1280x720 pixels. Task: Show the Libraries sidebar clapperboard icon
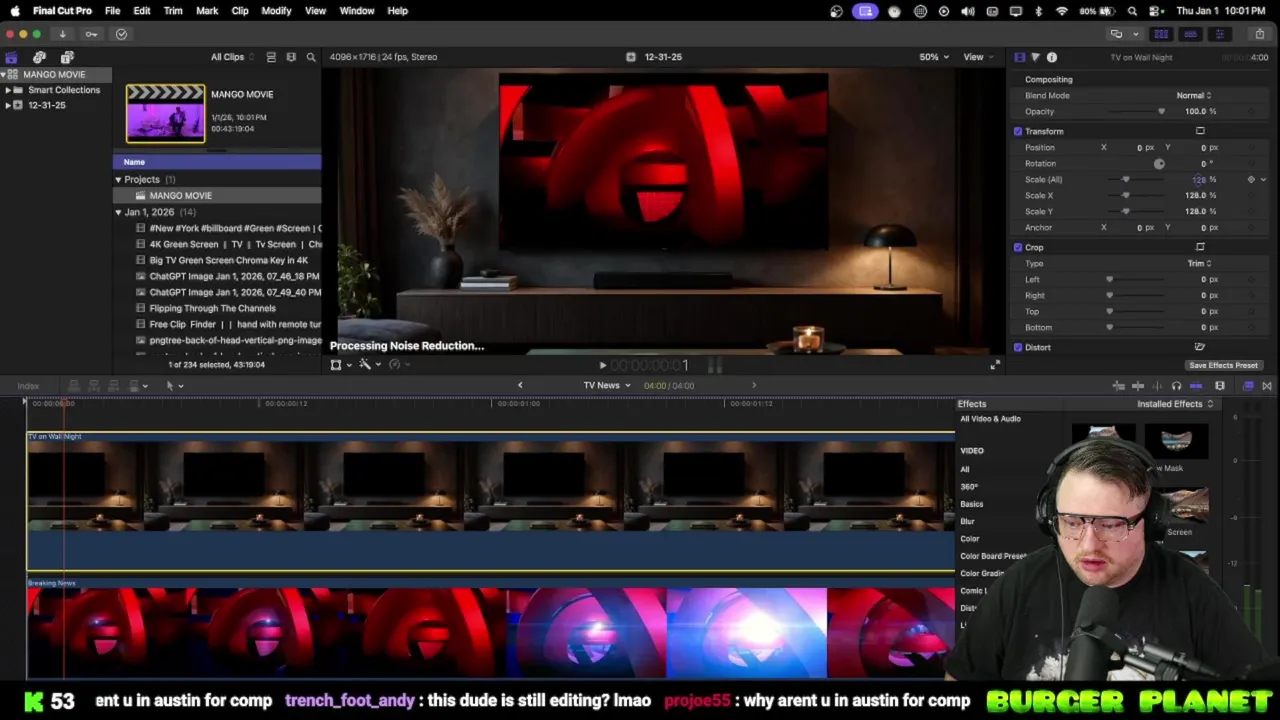[11, 57]
